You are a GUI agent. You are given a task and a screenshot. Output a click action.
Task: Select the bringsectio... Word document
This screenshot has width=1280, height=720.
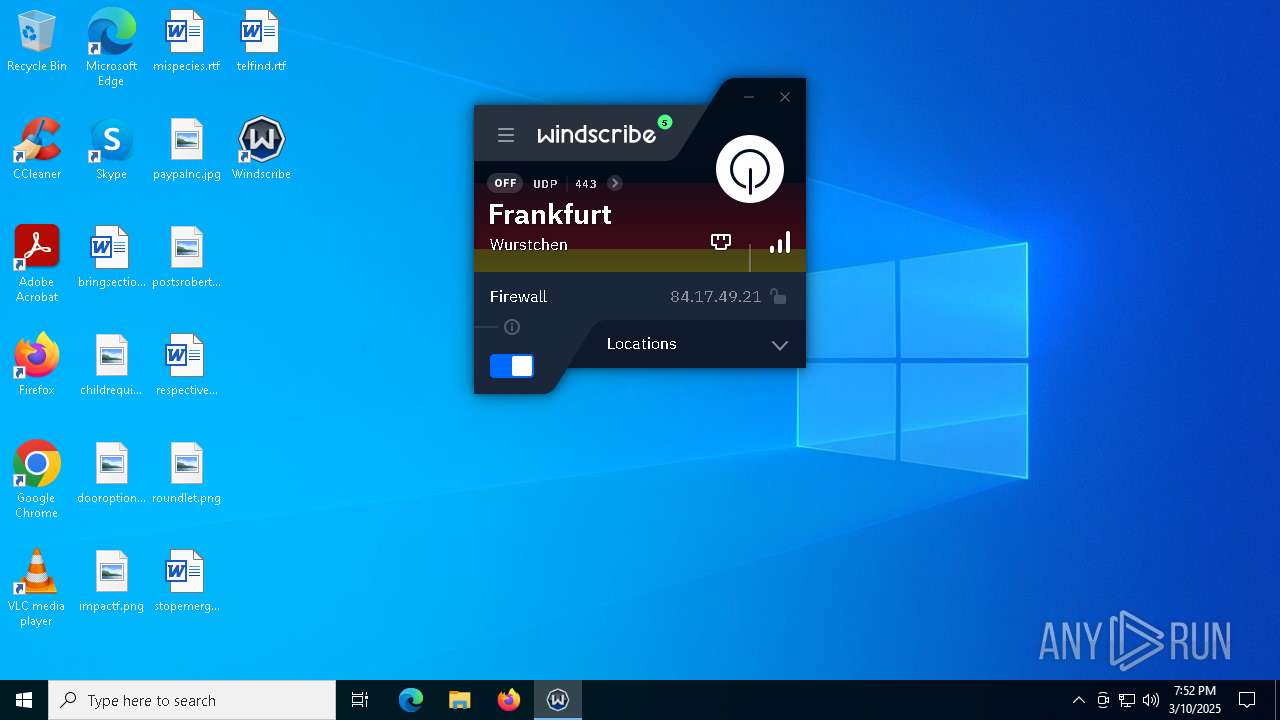111,258
